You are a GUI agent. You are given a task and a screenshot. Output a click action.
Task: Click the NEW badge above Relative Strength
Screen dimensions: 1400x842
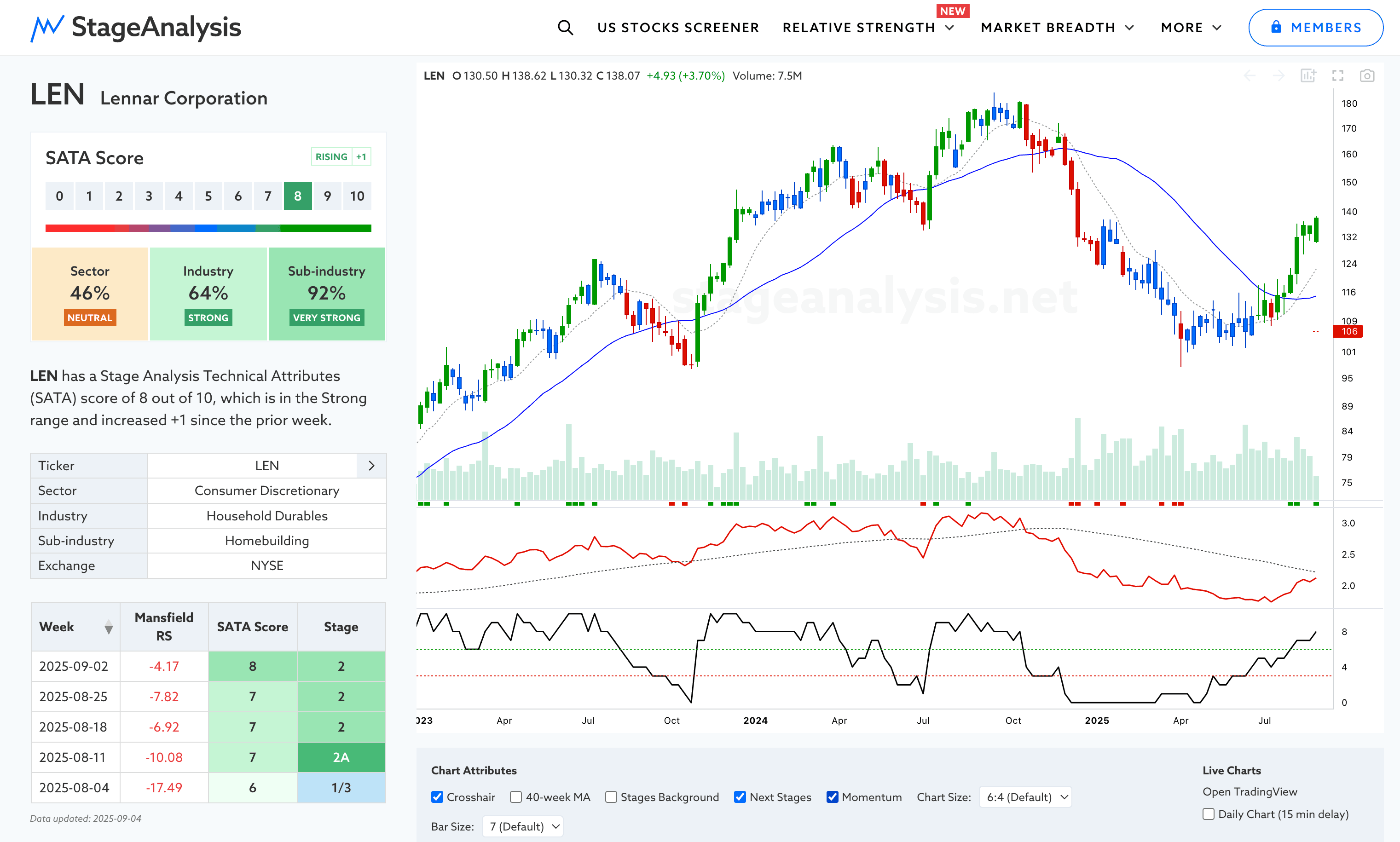coord(953,11)
